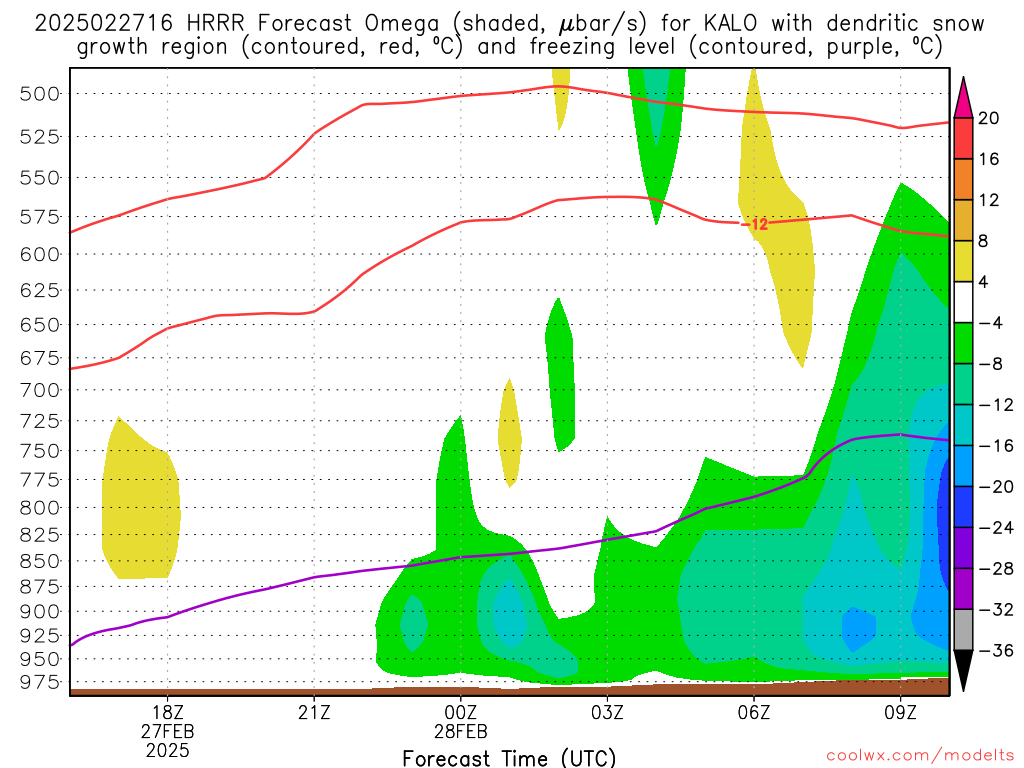This screenshot has width=1024, height=768.
Task: Click the 650 pressure level label
Action: (39, 325)
